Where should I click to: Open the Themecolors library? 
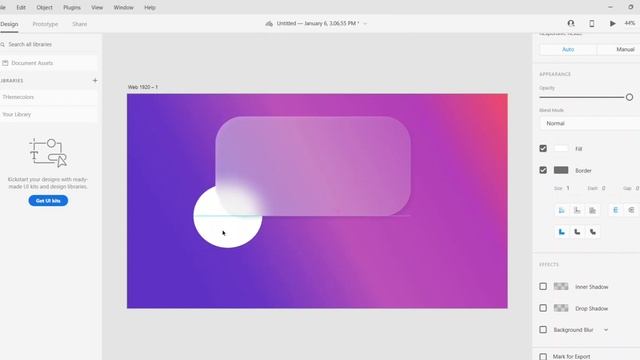point(48,97)
